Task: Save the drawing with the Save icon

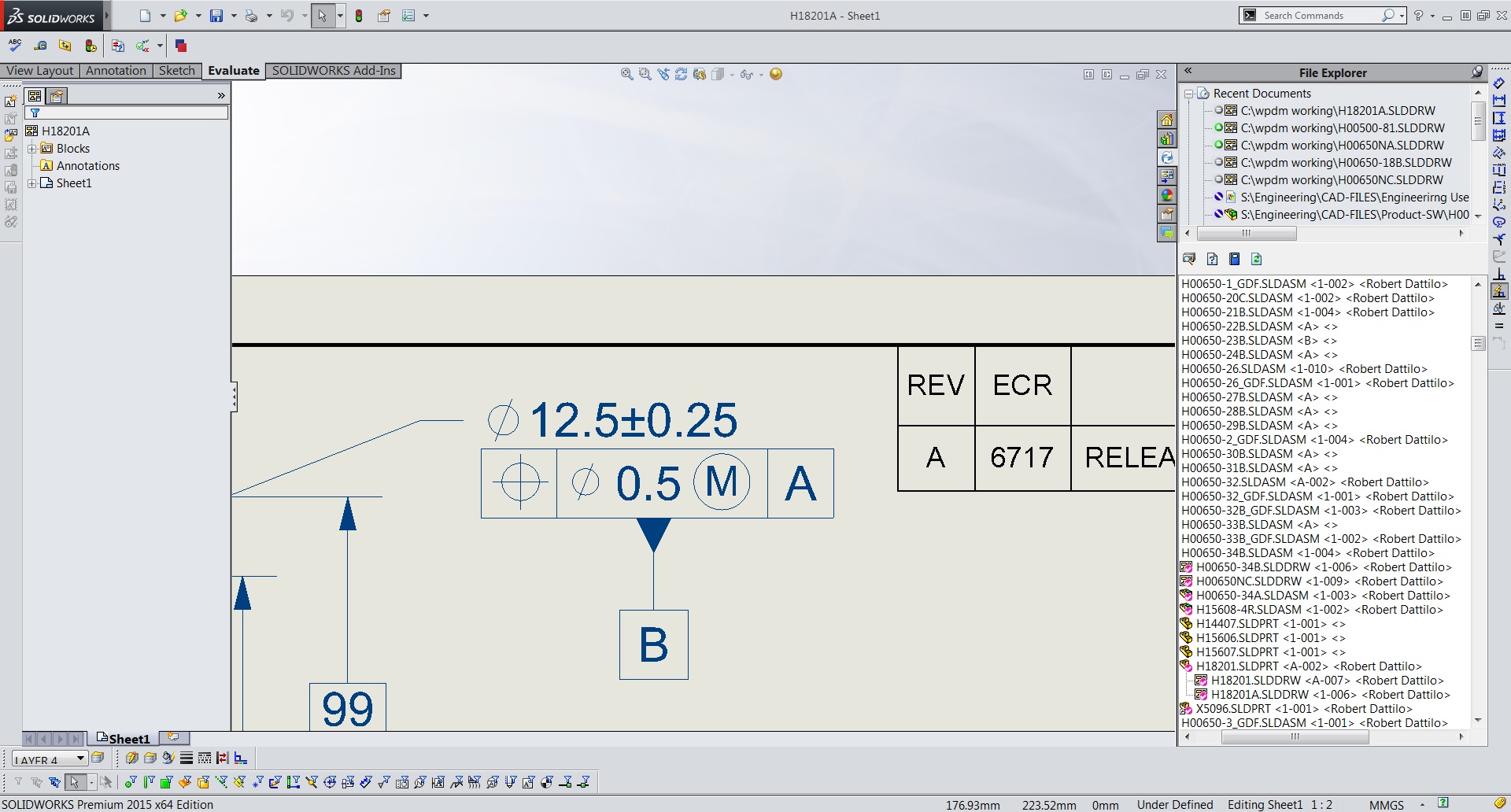Action: (x=216, y=16)
